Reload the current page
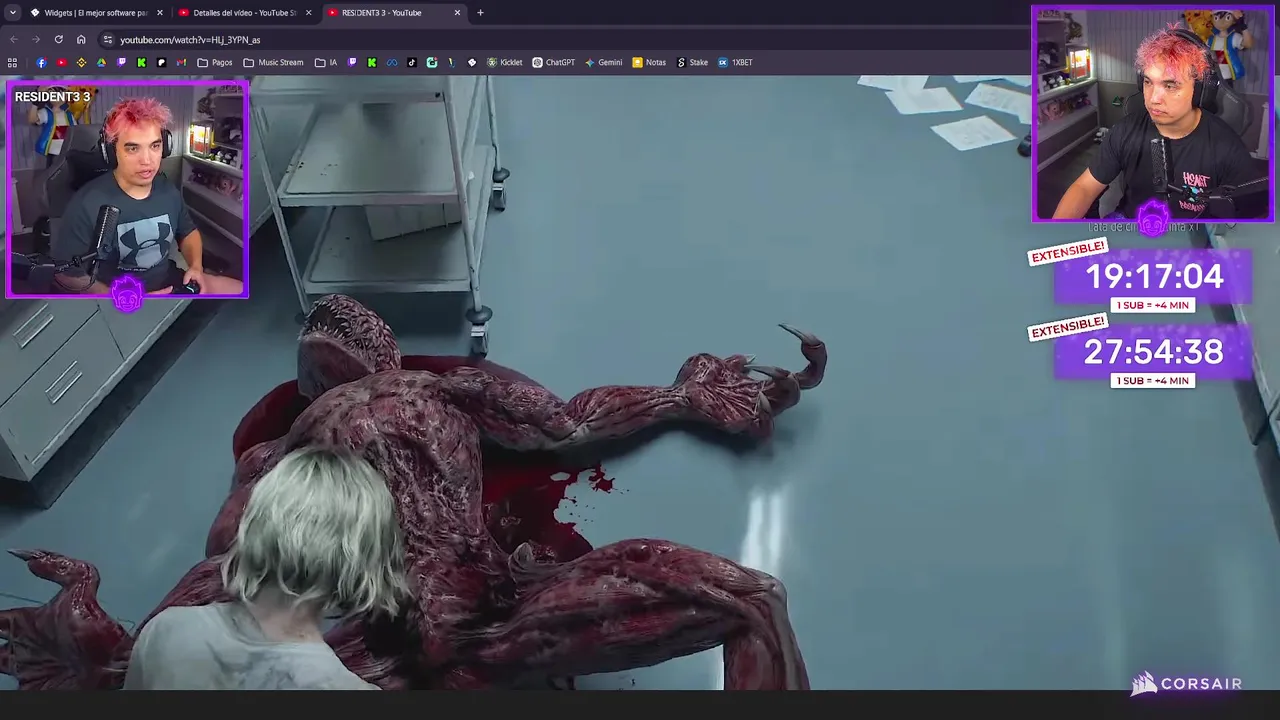 coord(59,40)
